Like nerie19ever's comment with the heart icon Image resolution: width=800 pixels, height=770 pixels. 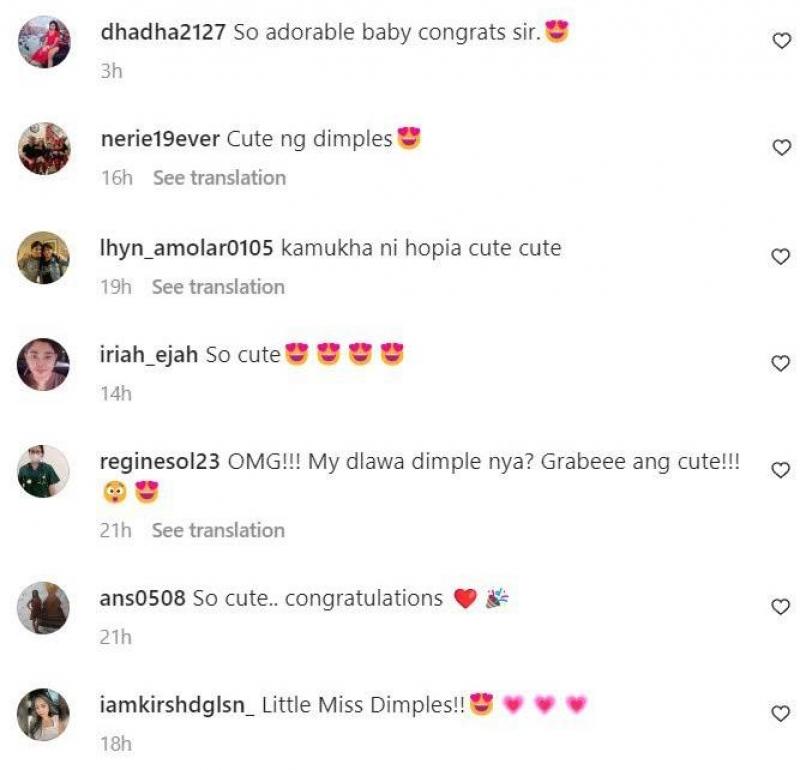coord(781,147)
